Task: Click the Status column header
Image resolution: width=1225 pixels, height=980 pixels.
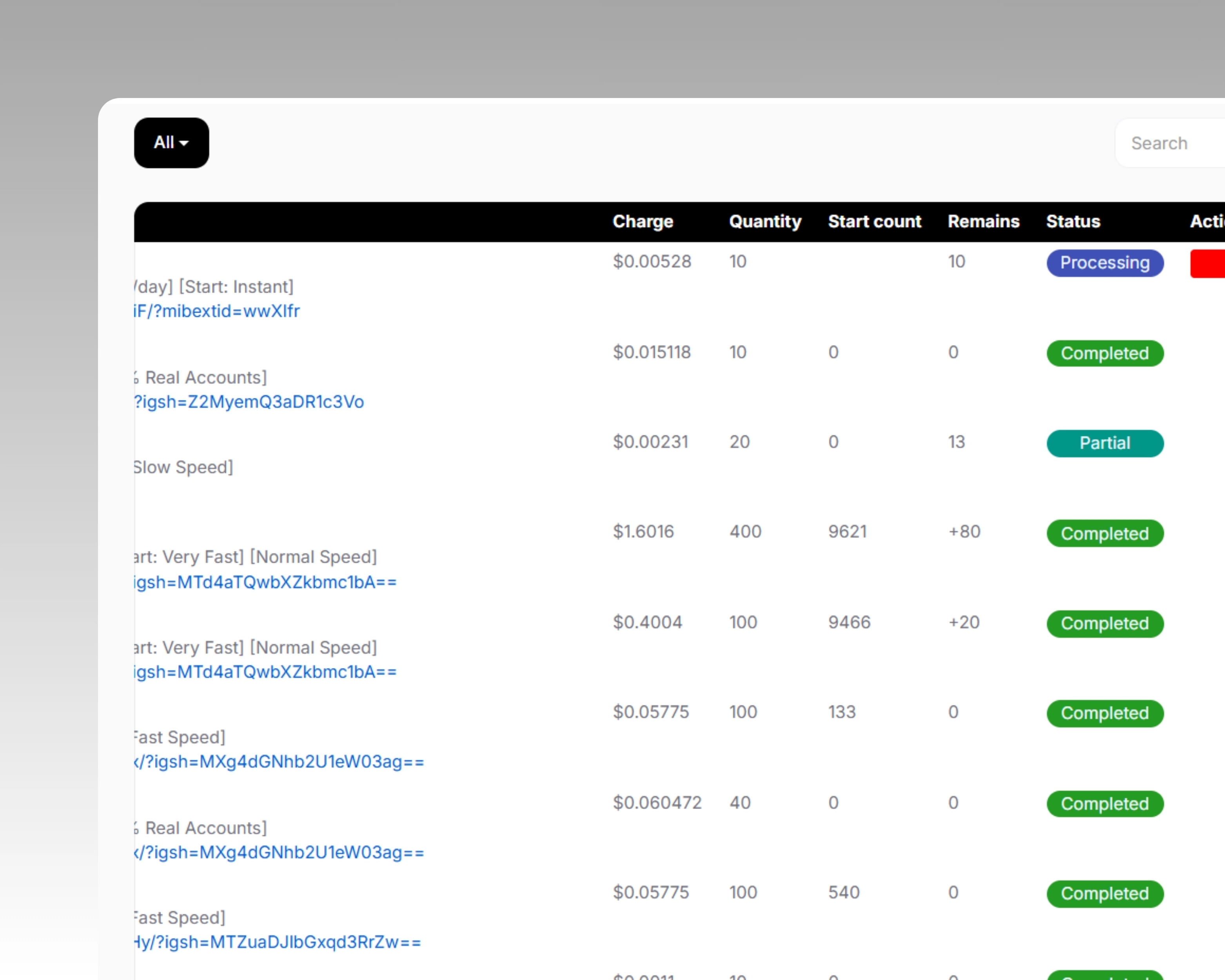Action: pyautogui.click(x=1073, y=221)
